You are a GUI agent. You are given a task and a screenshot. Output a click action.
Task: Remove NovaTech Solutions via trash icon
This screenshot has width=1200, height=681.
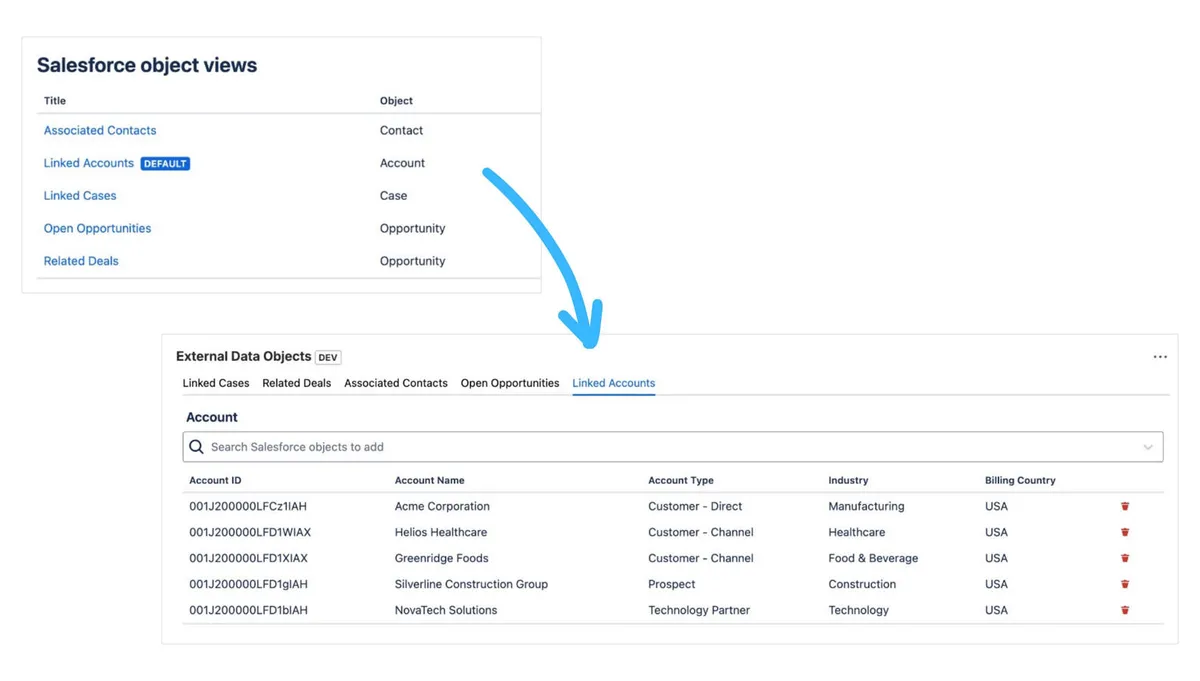(x=1125, y=610)
